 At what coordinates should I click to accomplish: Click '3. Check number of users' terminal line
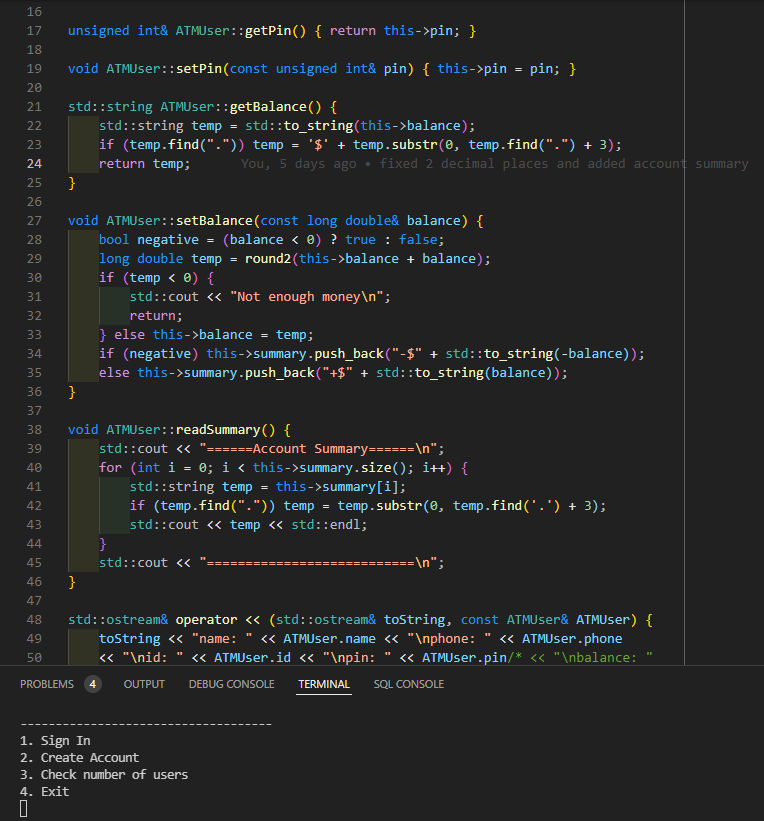(x=104, y=774)
